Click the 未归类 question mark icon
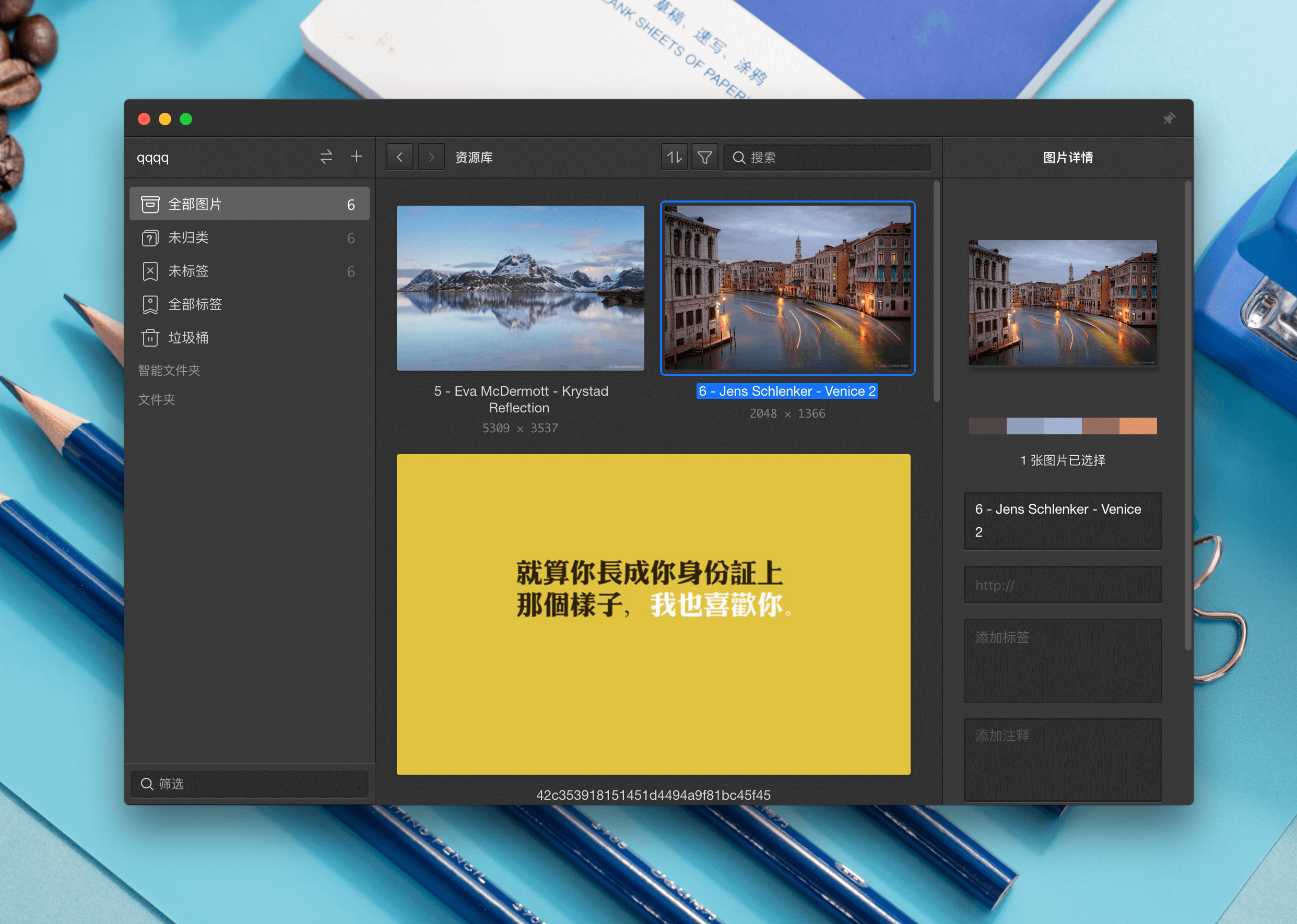This screenshot has height=924, width=1297. click(150, 238)
